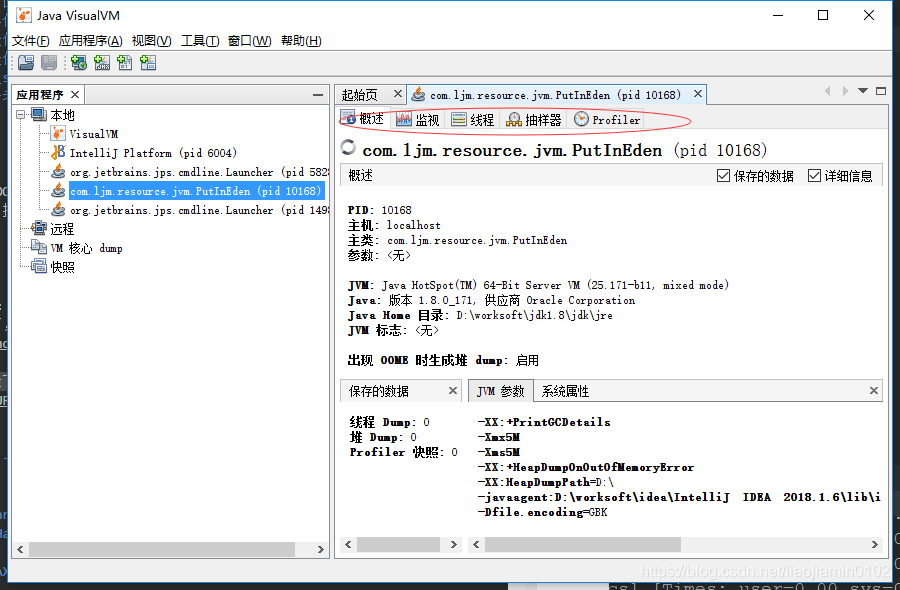Click the 本地 computer icon
This screenshot has width=900, height=590.
coord(39,115)
